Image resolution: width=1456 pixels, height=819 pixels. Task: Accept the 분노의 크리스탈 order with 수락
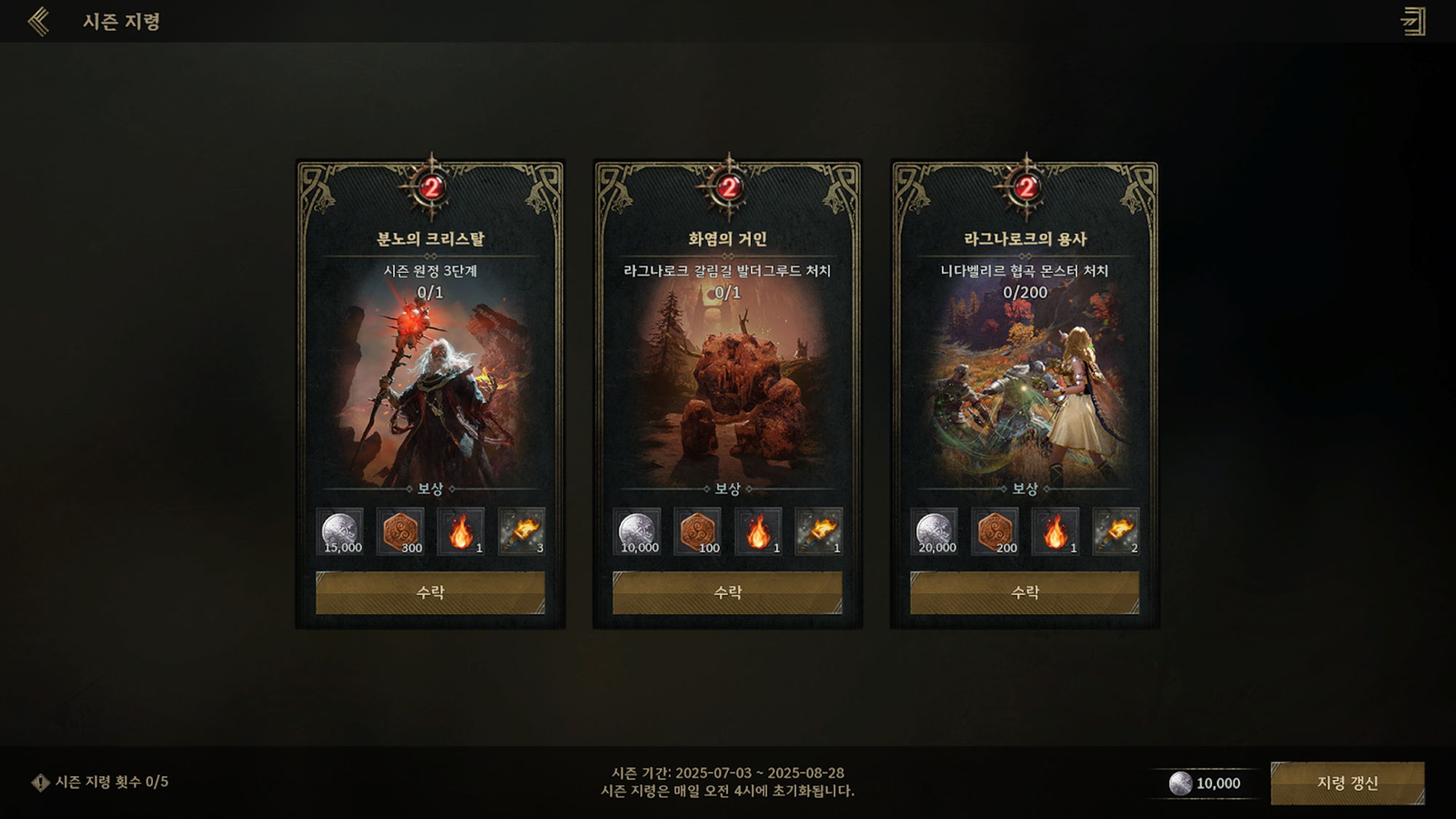[430, 593]
